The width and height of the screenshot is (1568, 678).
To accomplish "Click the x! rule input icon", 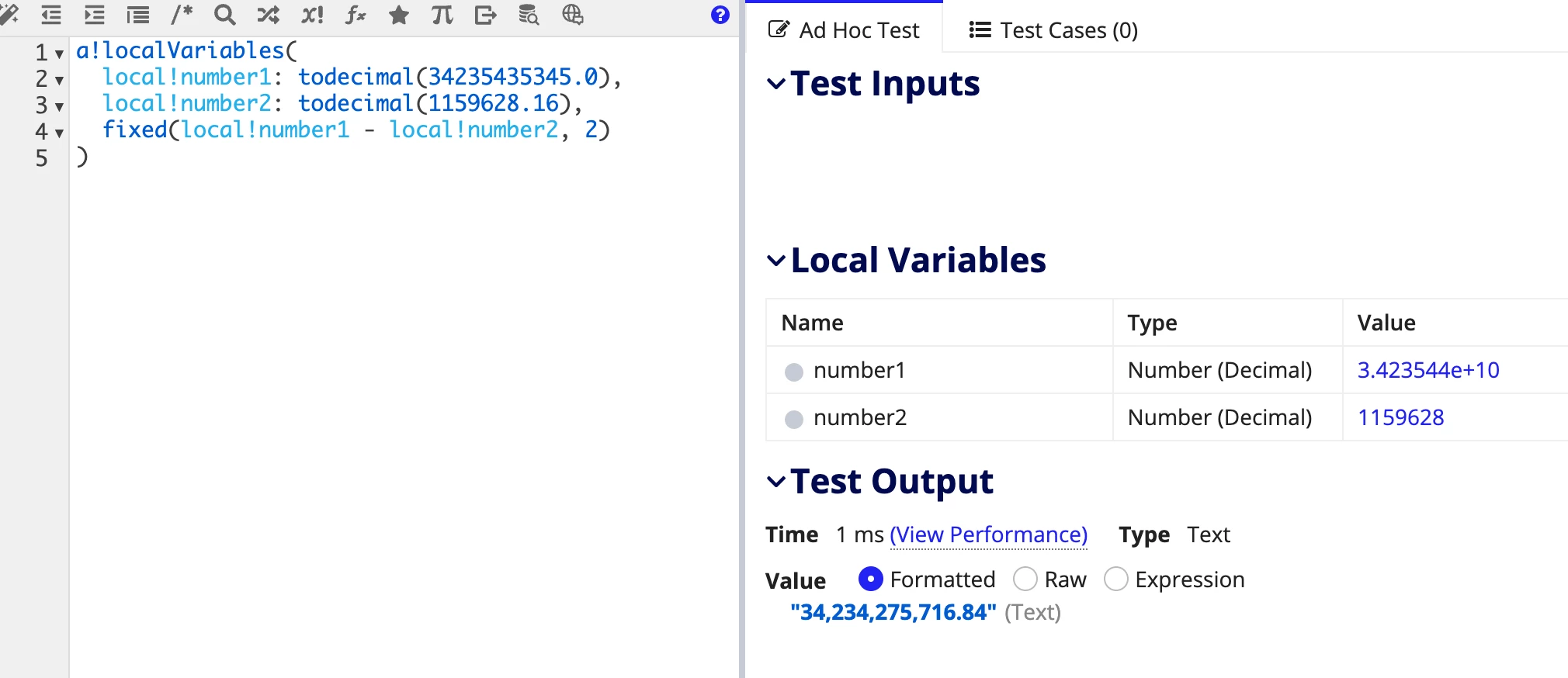I will (312, 15).
